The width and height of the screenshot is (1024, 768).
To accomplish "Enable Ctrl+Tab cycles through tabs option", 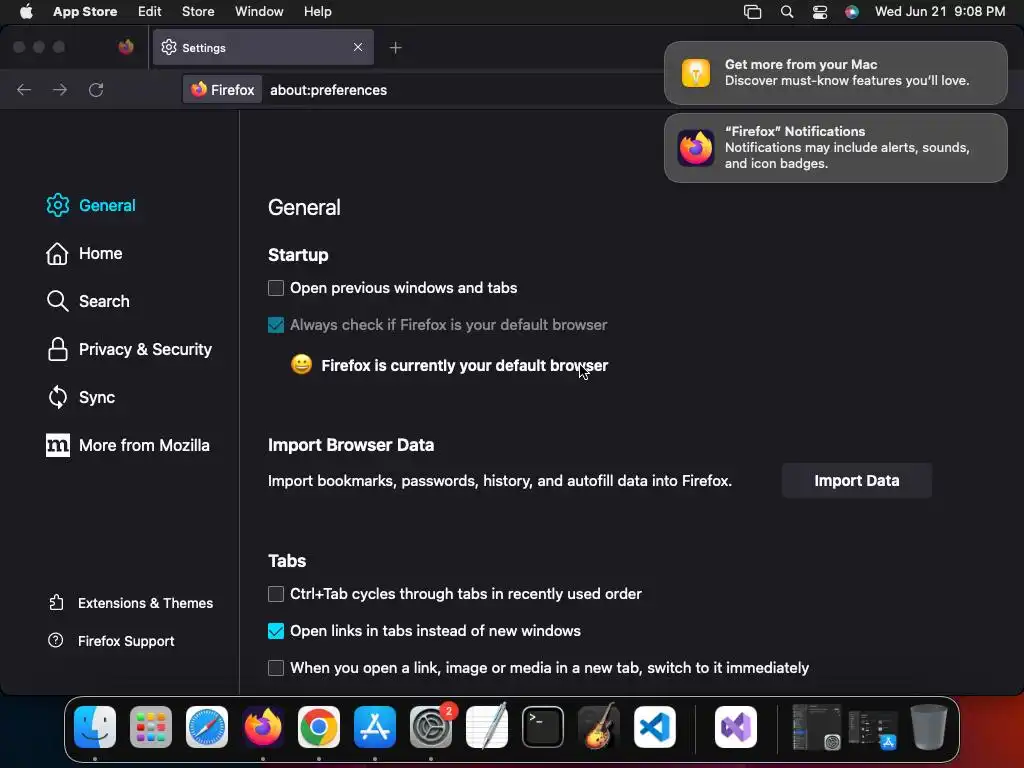I will pos(276,594).
